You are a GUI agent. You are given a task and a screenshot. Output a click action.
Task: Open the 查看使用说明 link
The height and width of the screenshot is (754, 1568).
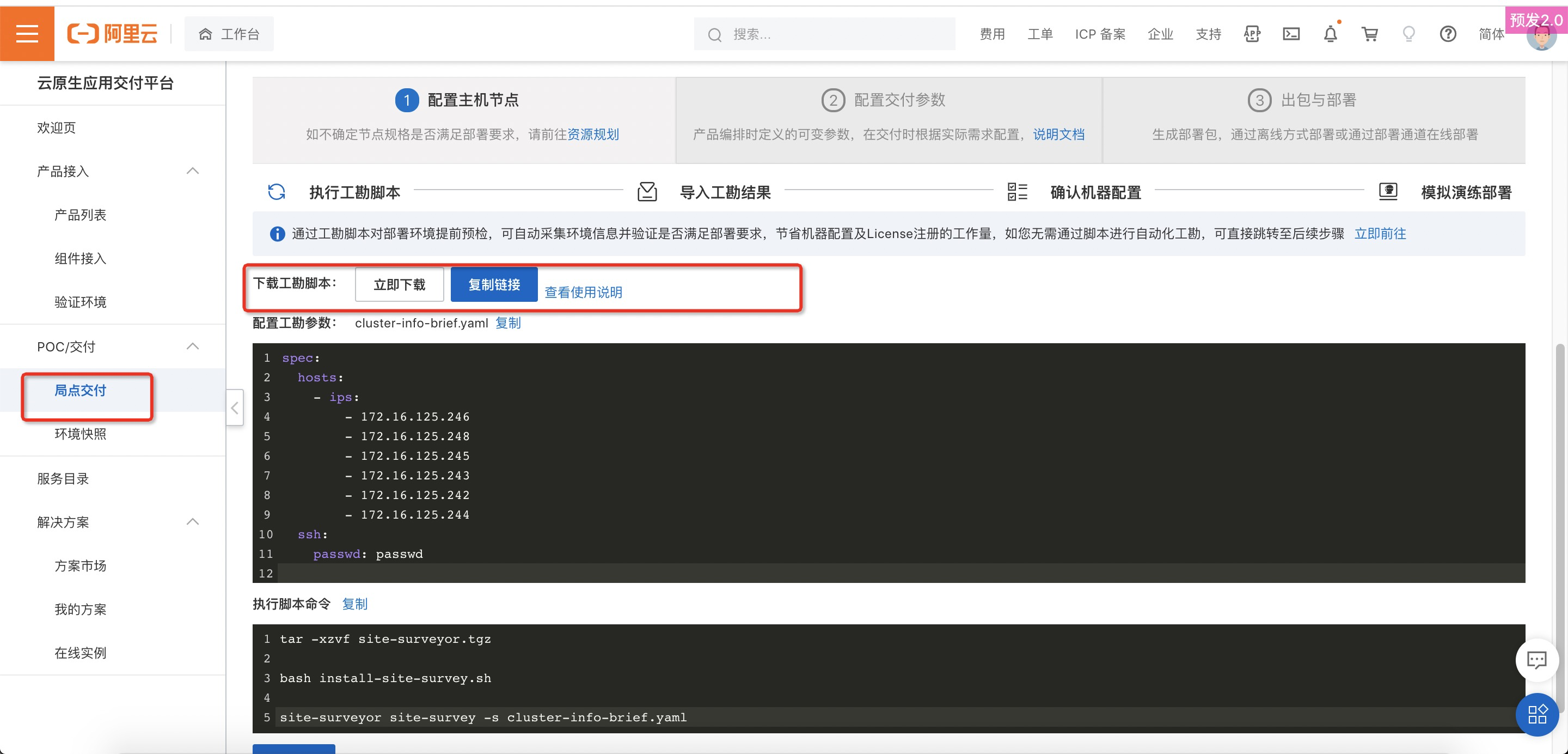[583, 293]
